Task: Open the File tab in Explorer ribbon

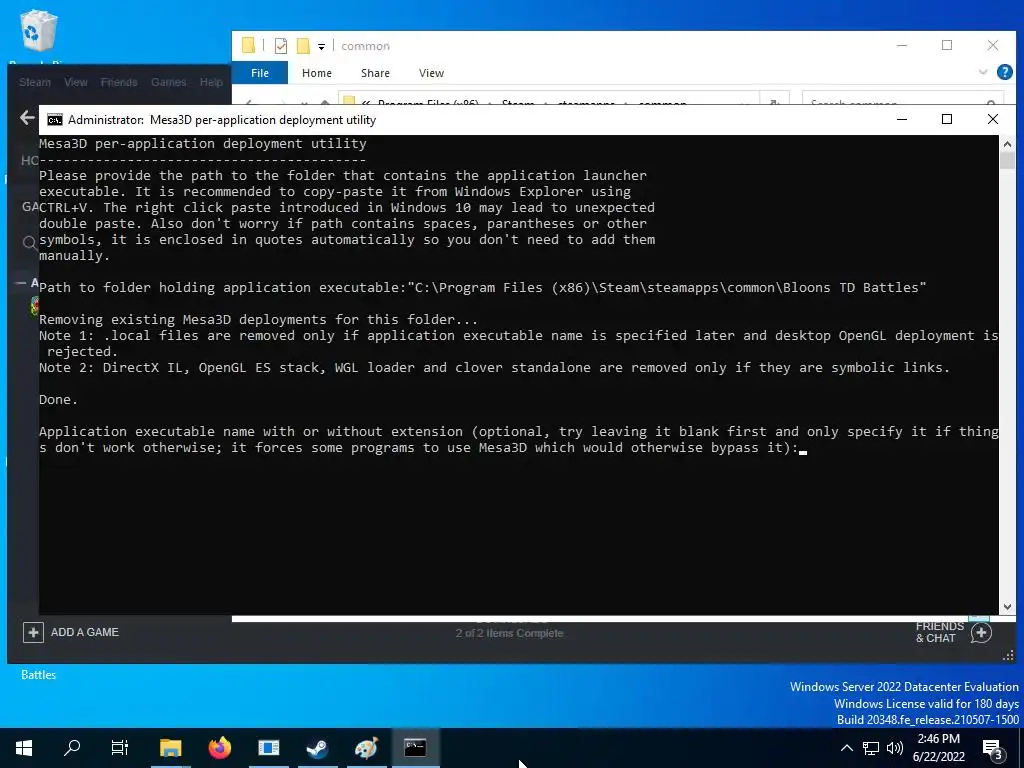Action: (x=260, y=73)
